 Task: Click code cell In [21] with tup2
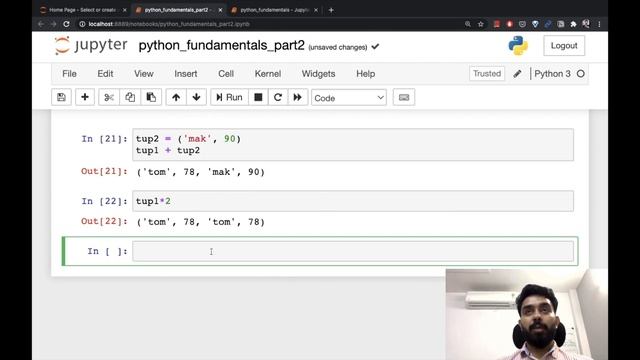click(353, 145)
